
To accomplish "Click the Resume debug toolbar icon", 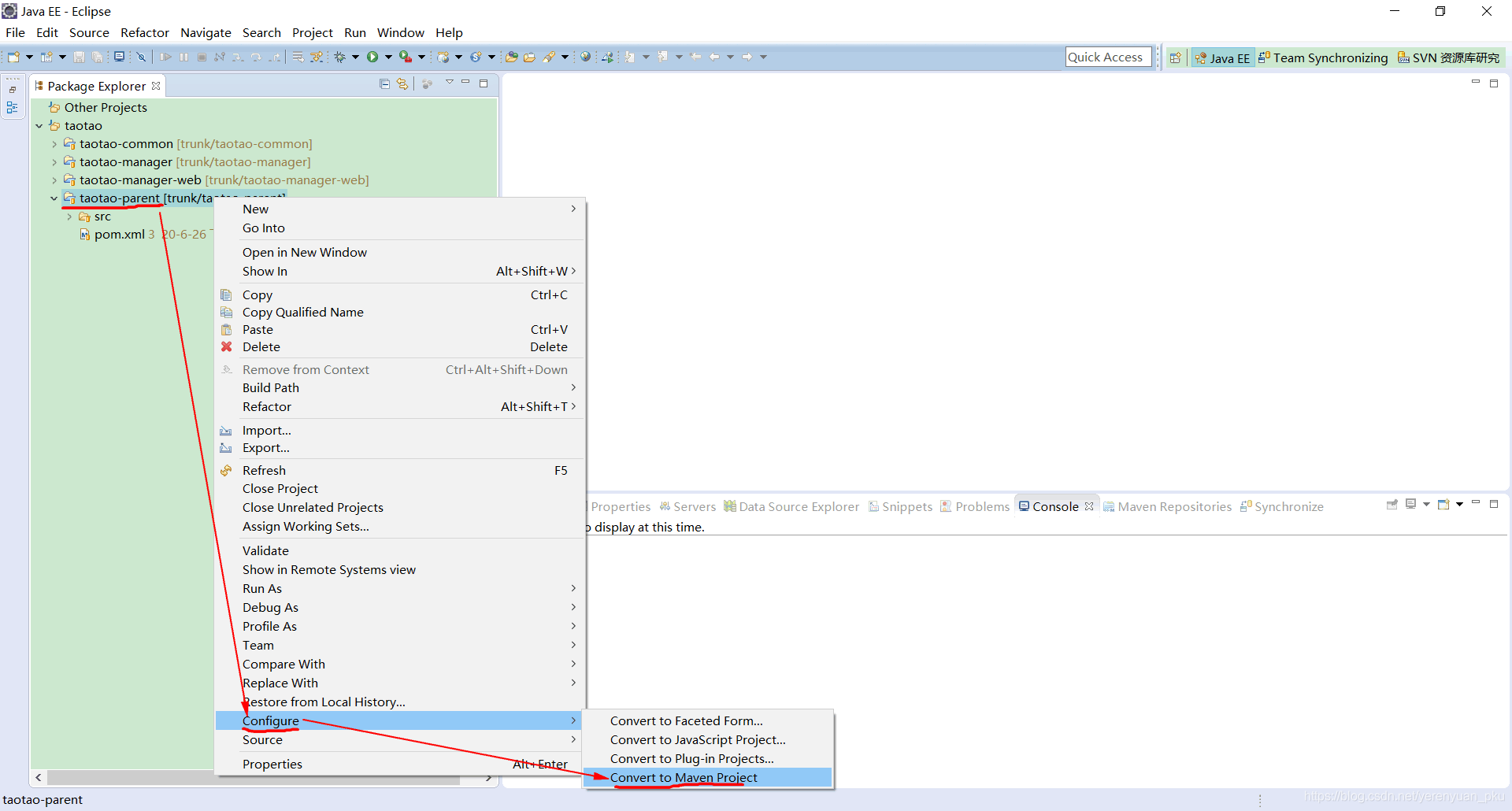I will click(x=165, y=57).
